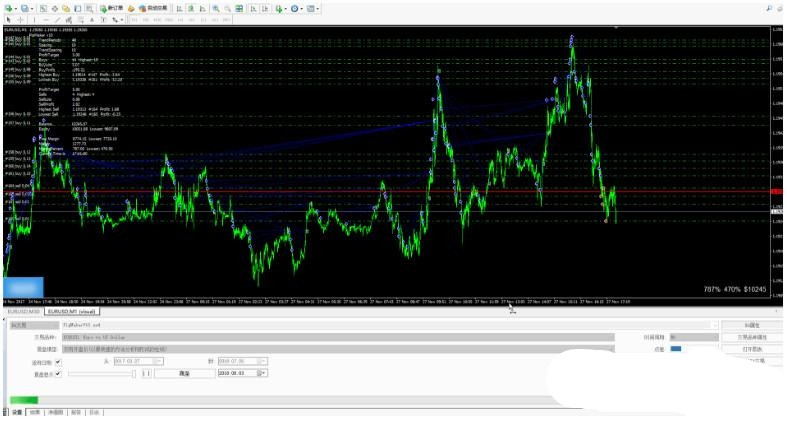Select the crosshair cursor tool
Viewport: 787px width, 422px height.
click(x=21, y=19)
